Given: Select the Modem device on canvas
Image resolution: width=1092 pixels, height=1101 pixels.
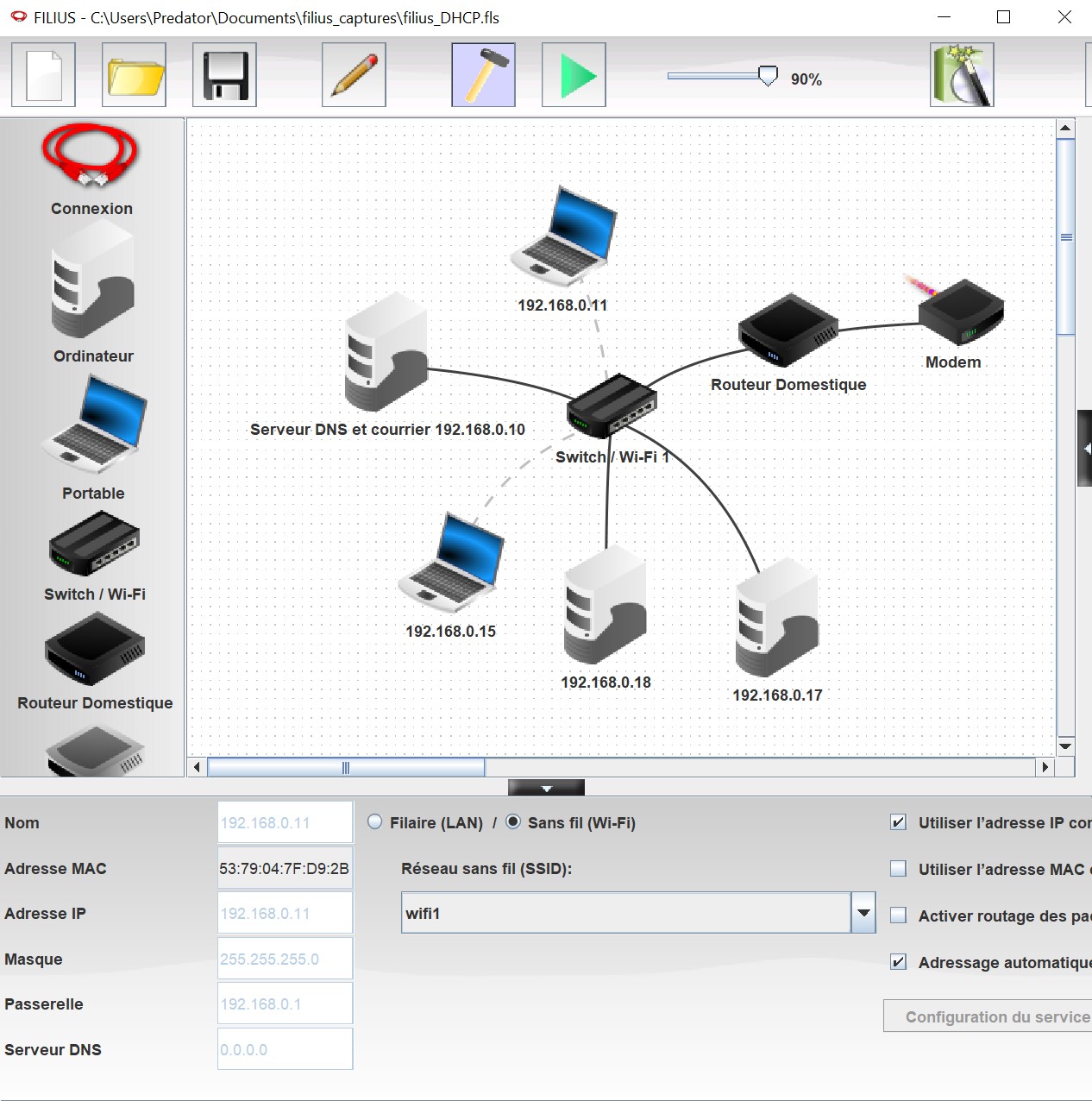Looking at the screenshot, I should click(x=960, y=313).
